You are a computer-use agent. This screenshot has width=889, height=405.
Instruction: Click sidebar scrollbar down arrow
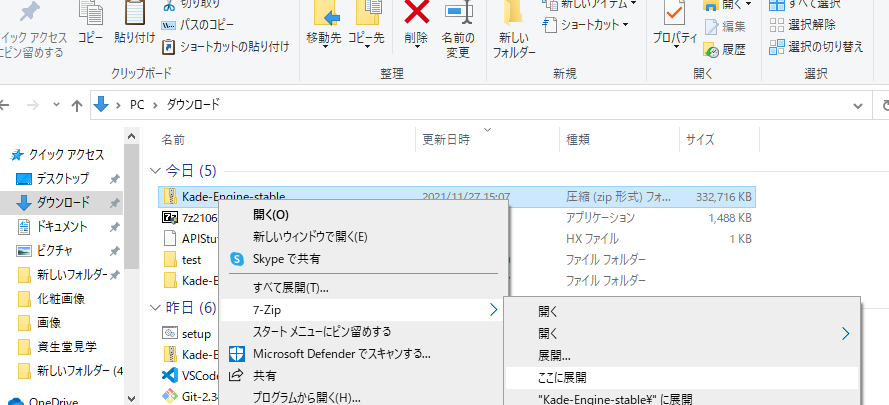coord(132,399)
